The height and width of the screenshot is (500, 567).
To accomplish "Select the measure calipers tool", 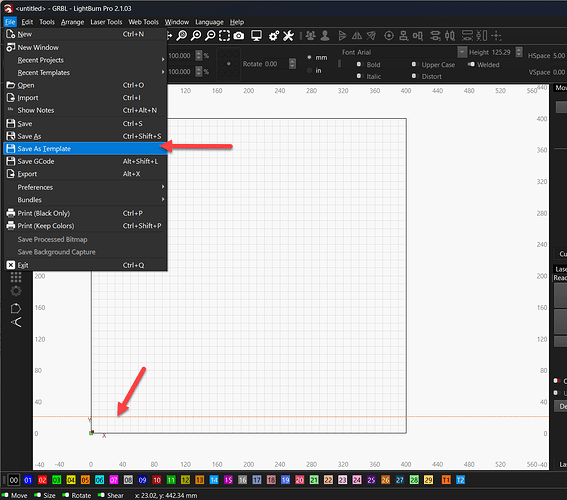I will tap(16, 322).
